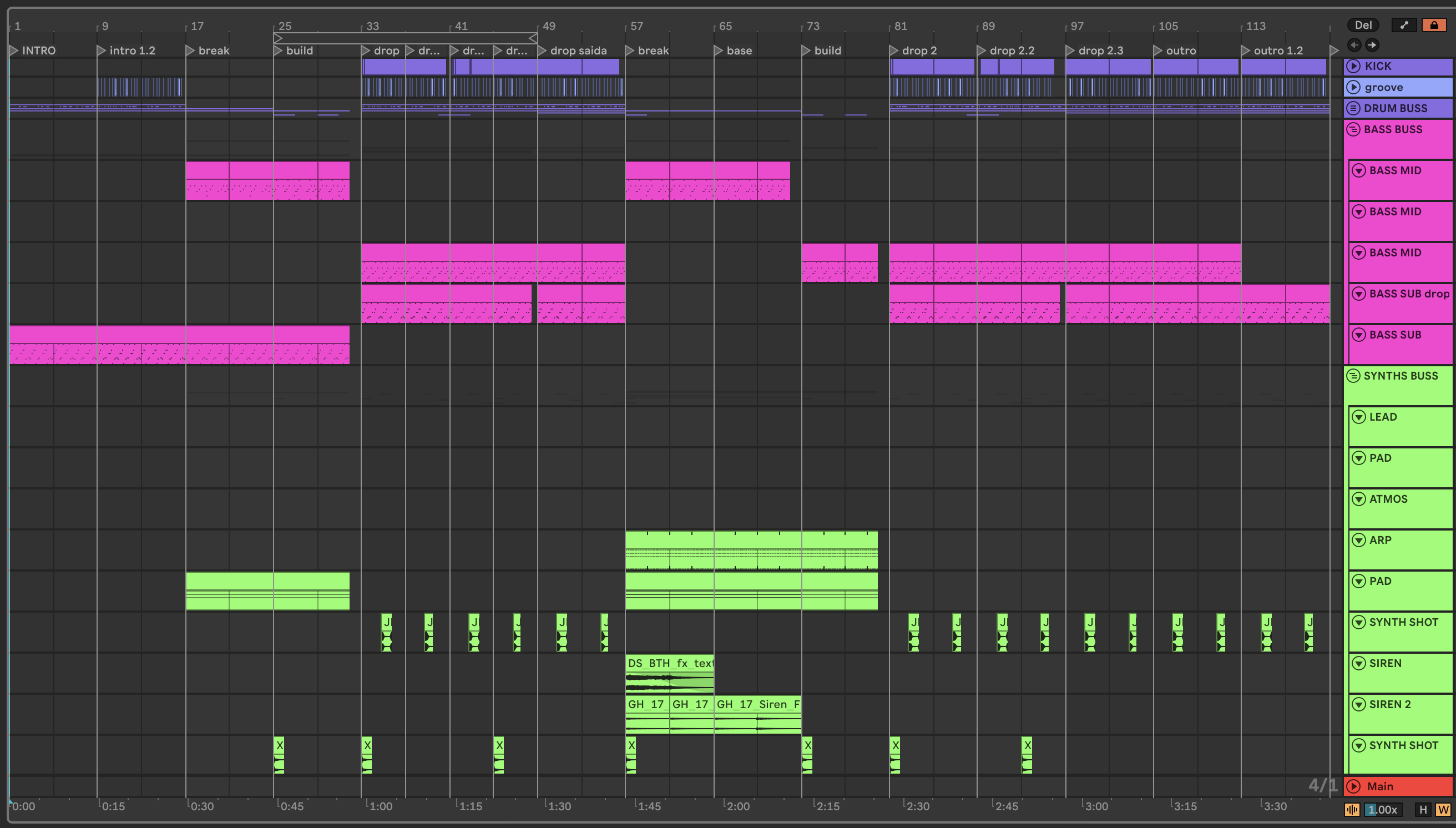Fold the SIREN 2 track arrow
The height and width of the screenshot is (828, 1456).
(1359, 705)
